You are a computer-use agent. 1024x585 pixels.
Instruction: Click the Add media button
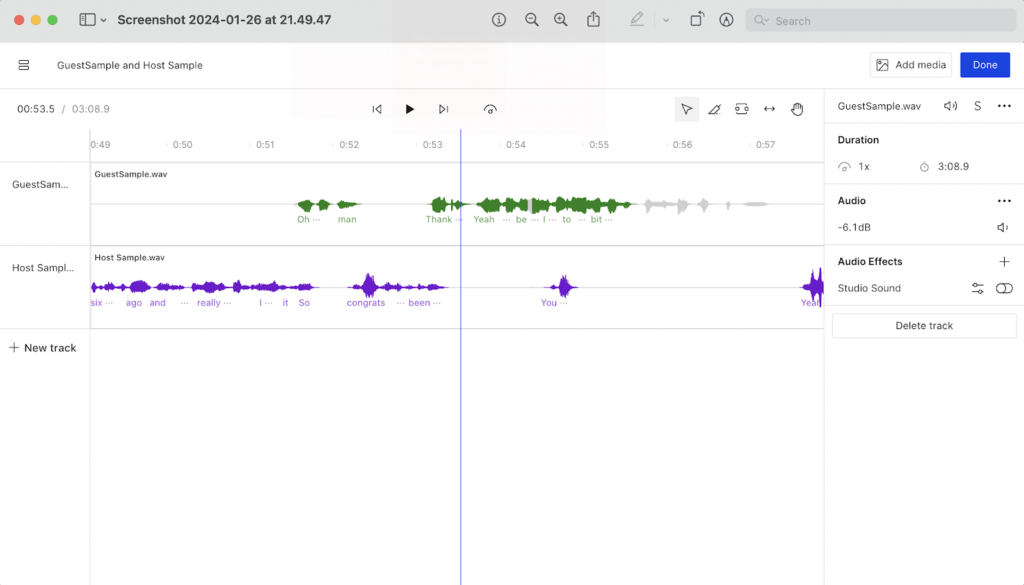(910, 65)
